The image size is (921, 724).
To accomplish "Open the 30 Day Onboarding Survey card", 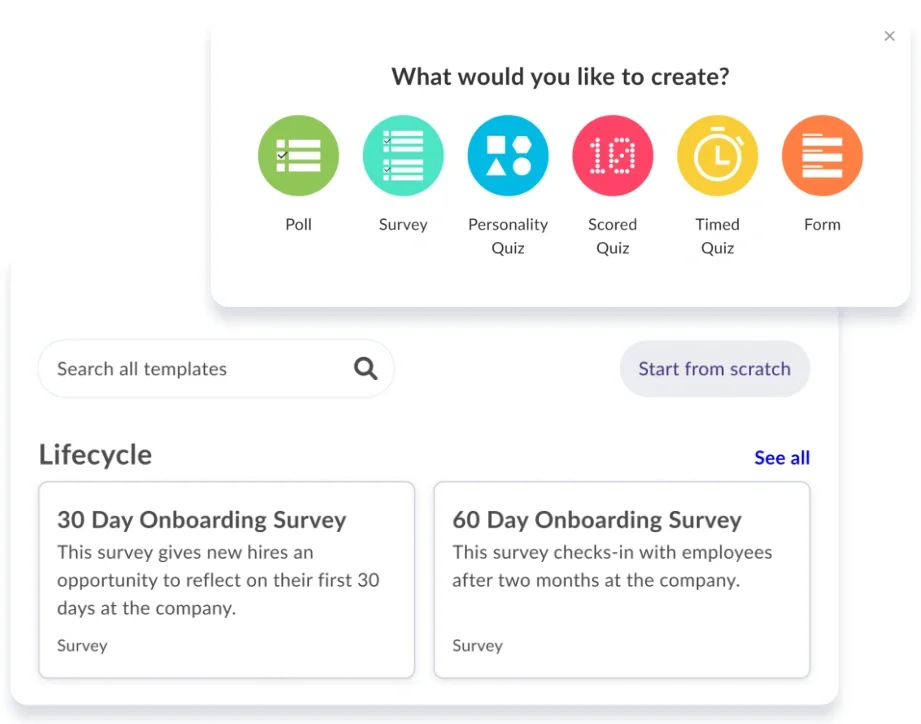I will 227,580.
